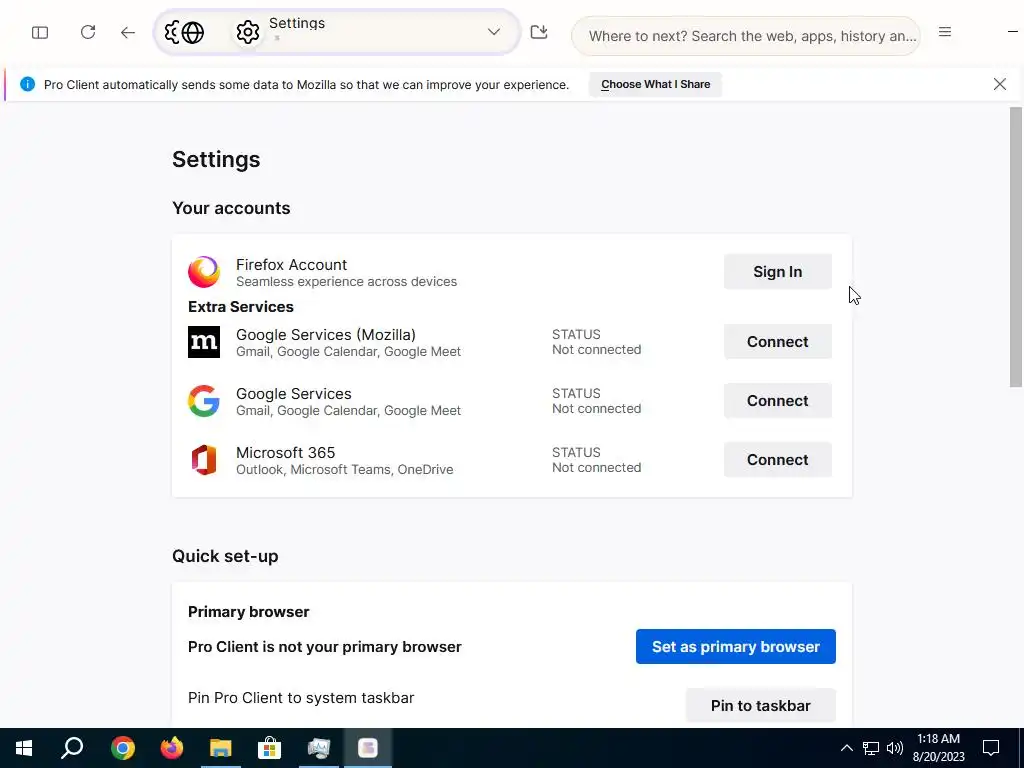Click the info icon in notification bar
Image resolution: width=1024 pixels, height=768 pixels.
pos(27,84)
